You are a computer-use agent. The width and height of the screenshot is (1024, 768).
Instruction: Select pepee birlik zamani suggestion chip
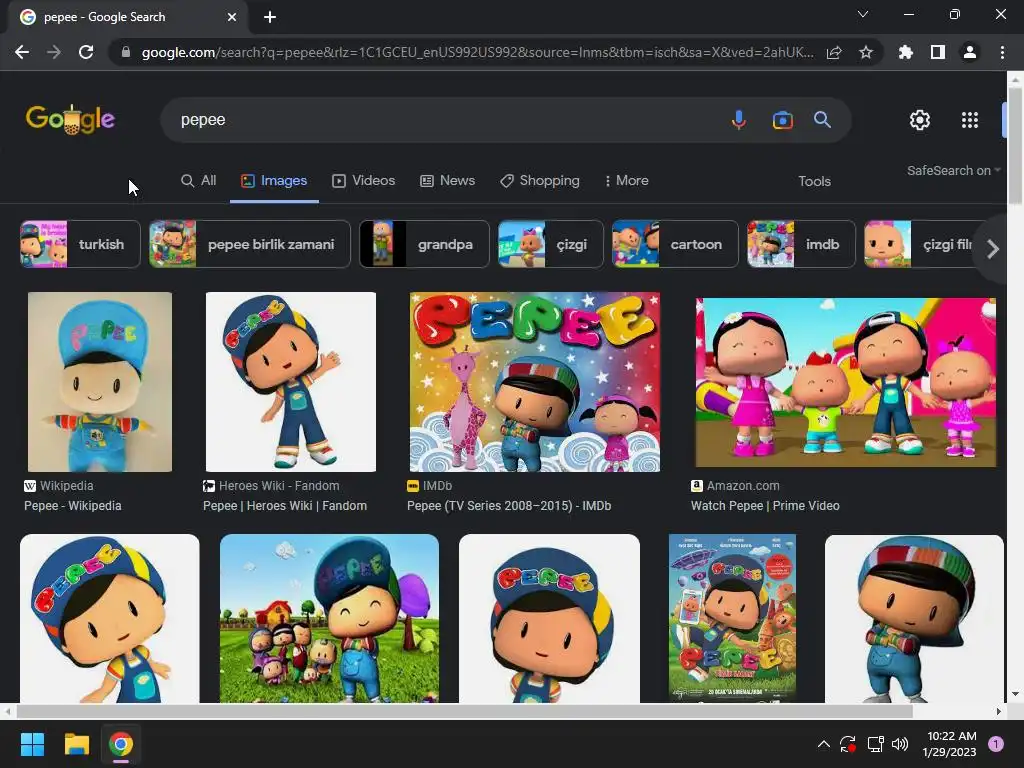pos(249,244)
